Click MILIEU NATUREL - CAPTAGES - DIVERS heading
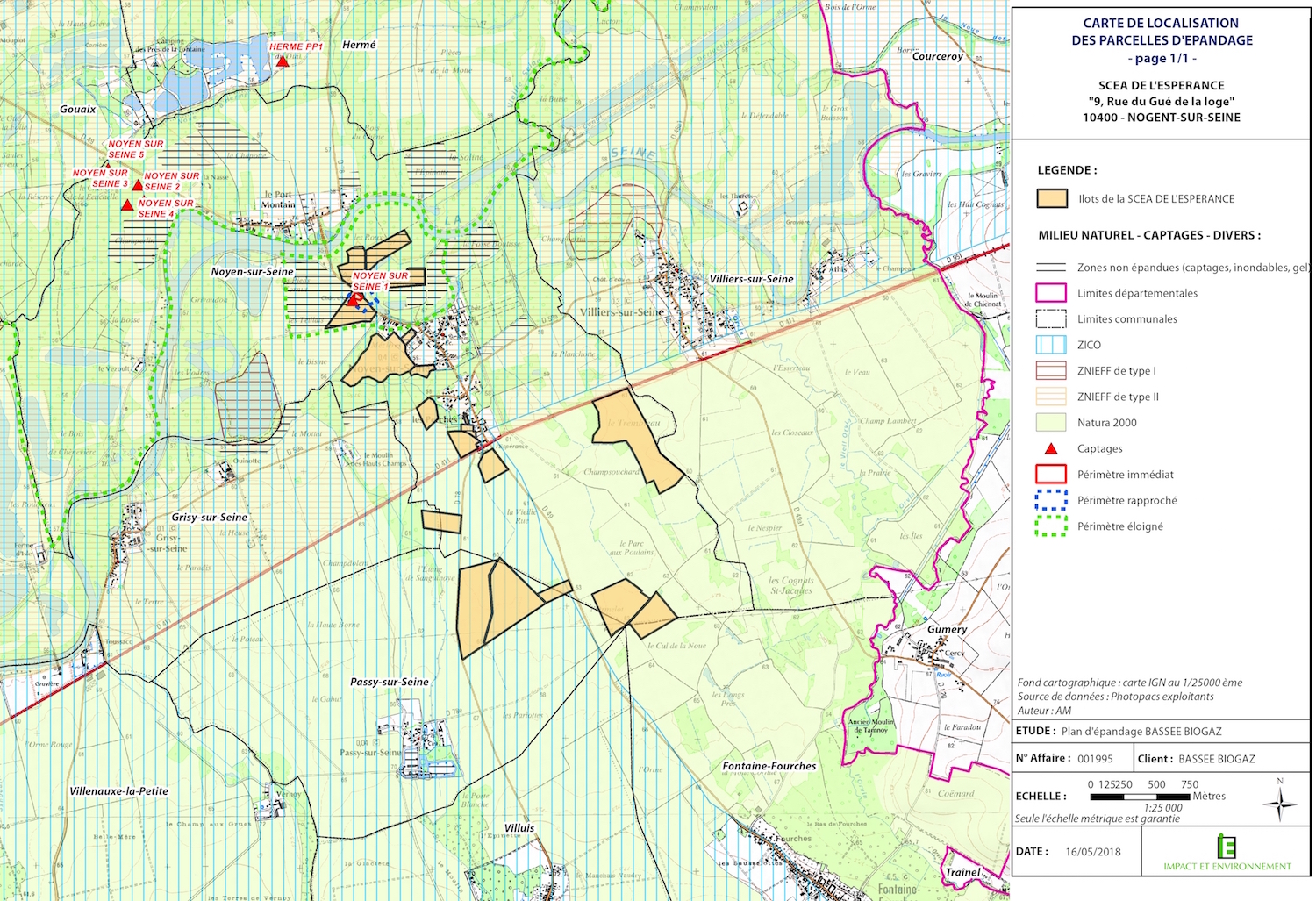The height and width of the screenshot is (901, 1316). (x=1149, y=235)
